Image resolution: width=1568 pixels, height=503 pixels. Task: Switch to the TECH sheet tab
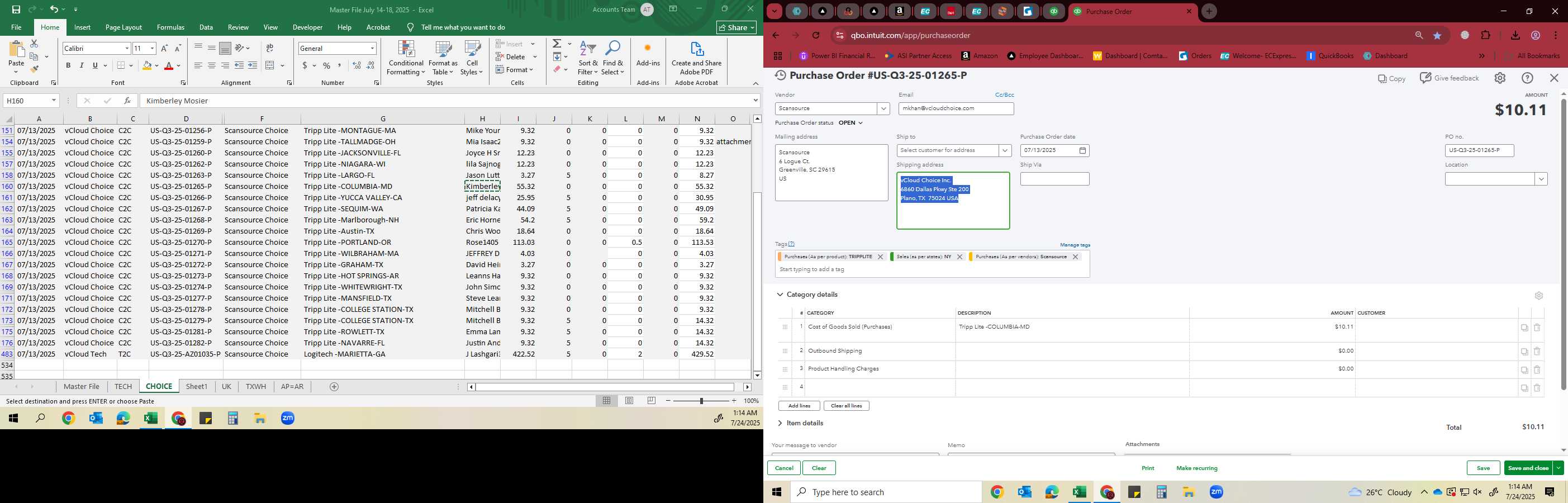(x=123, y=387)
